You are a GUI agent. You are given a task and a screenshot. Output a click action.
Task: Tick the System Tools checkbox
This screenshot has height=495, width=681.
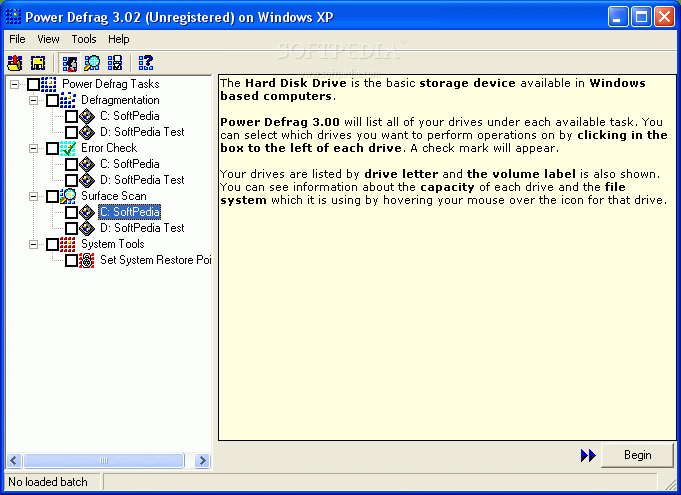[53, 244]
